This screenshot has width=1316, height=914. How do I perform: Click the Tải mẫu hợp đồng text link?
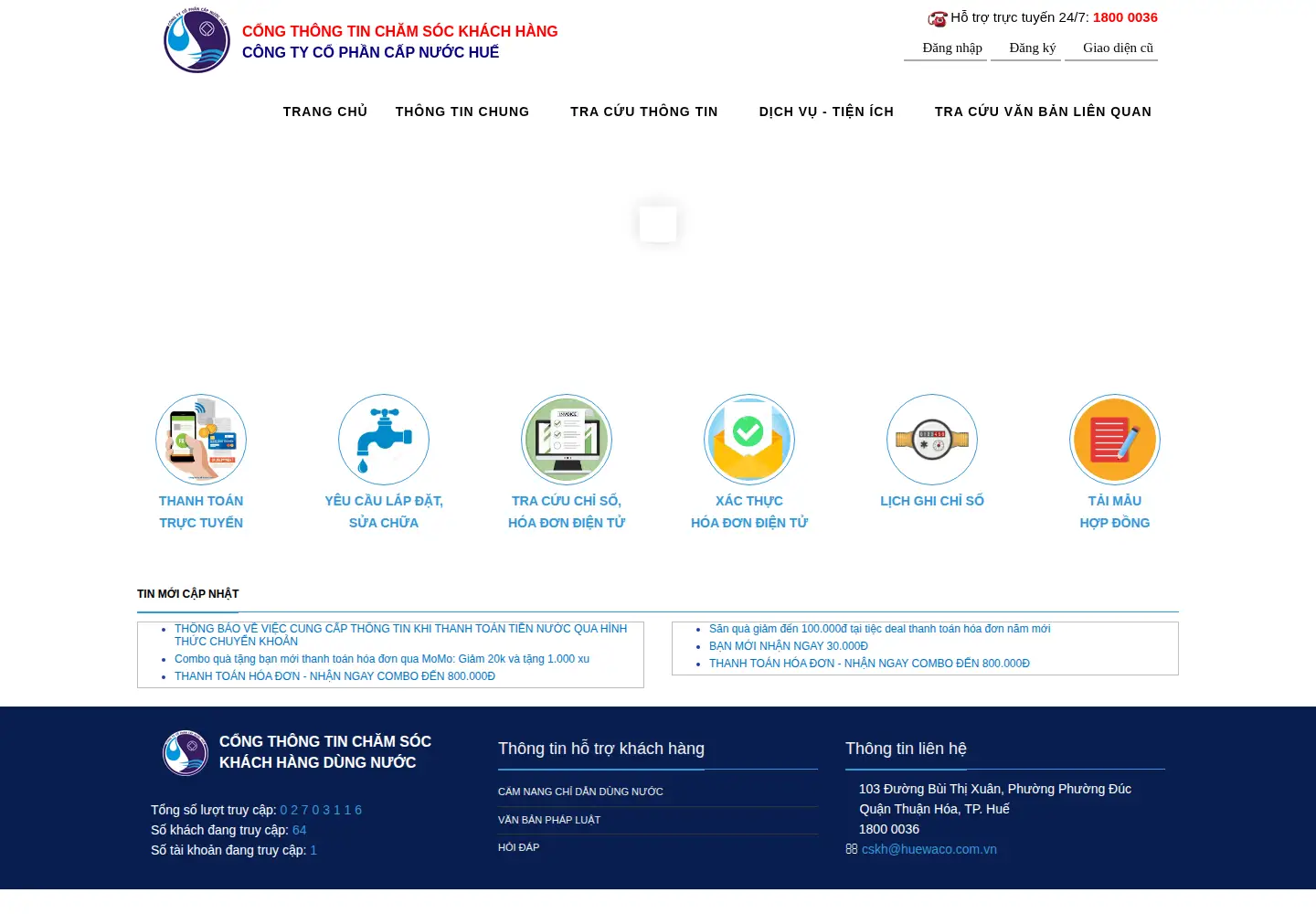click(x=1115, y=512)
